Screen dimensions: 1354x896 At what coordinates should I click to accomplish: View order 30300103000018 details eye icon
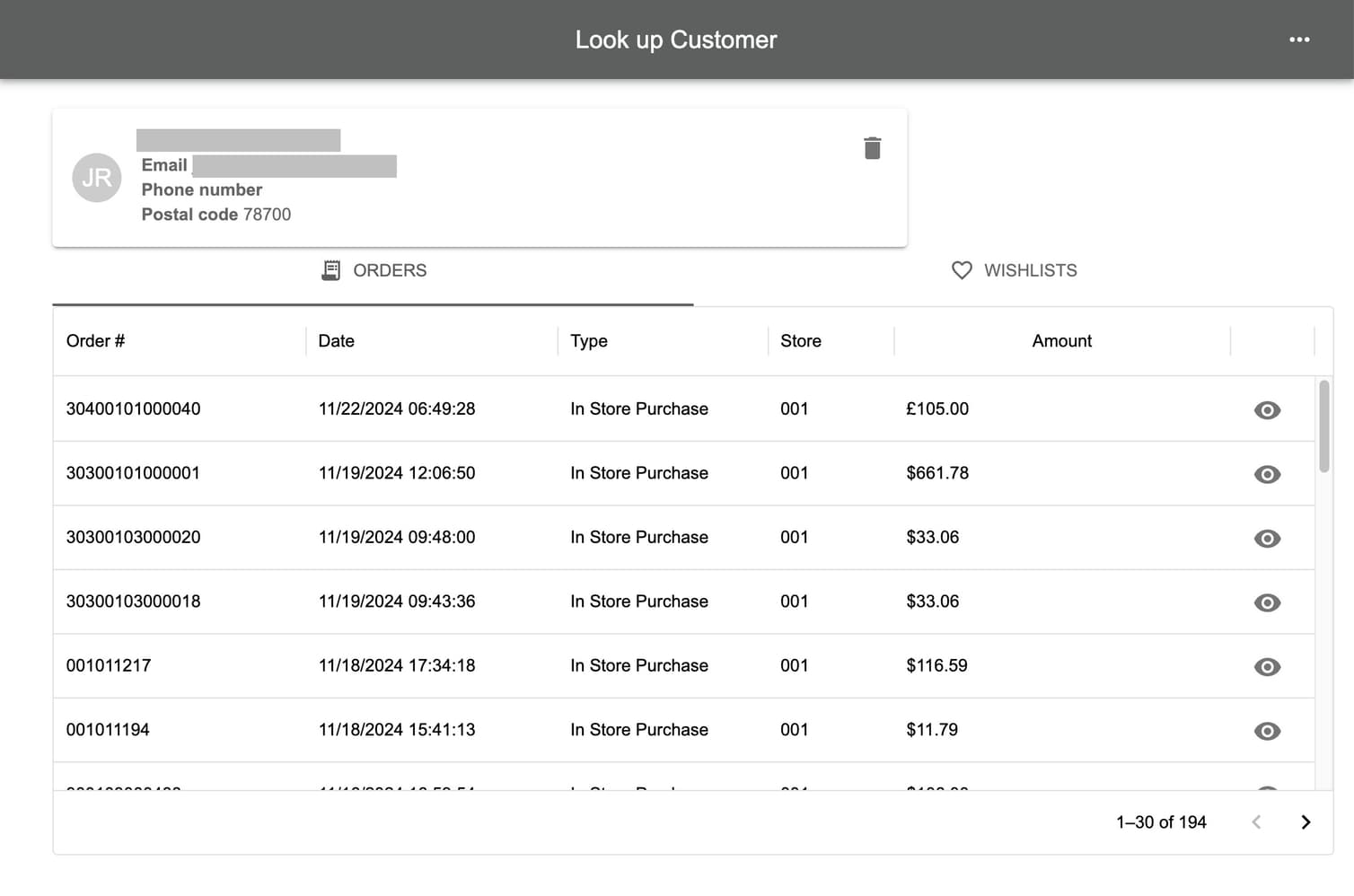[x=1267, y=602]
